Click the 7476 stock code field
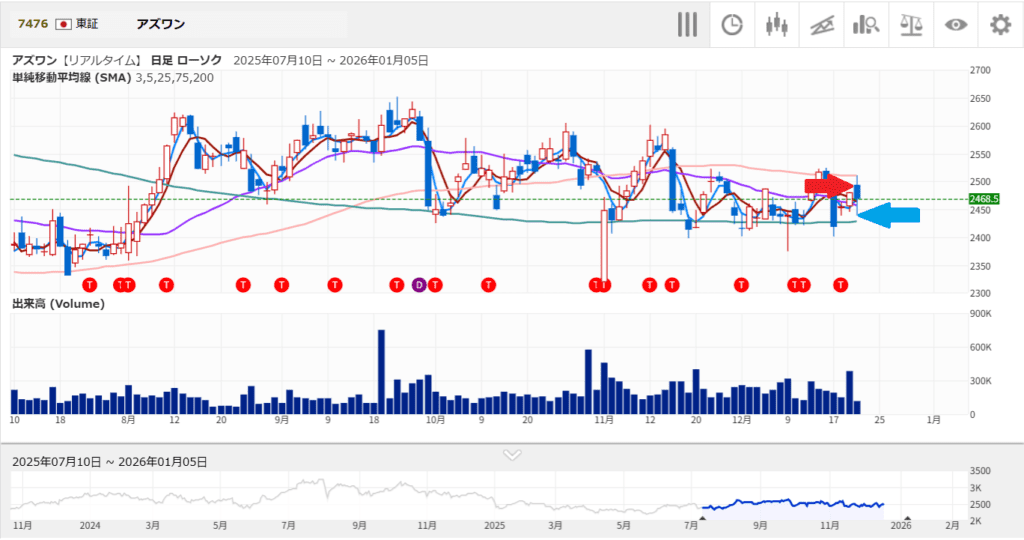 (x=31, y=24)
